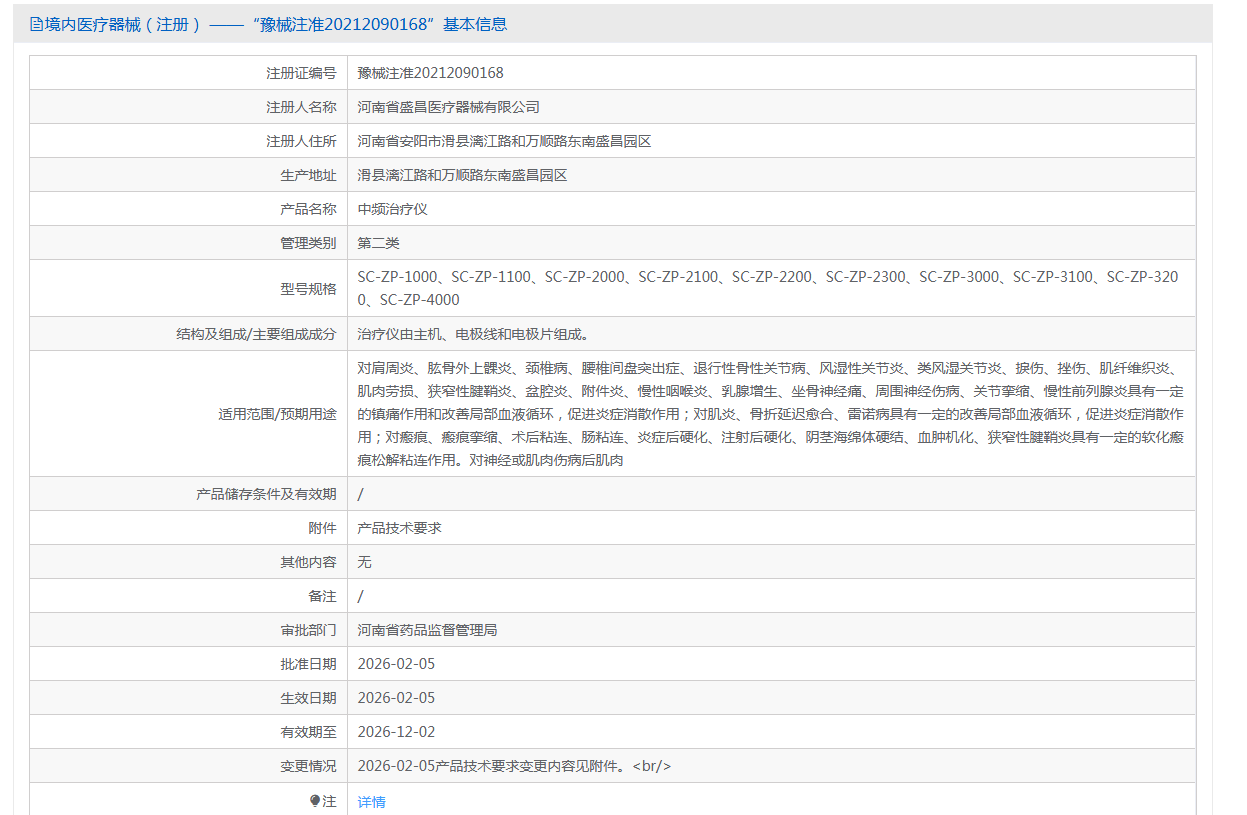Screen dimensions: 1247x815
Task: Select the text 2026-02-05产品技术要求变更内容见附件。
Action: pyautogui.click(x=492, y=766)
